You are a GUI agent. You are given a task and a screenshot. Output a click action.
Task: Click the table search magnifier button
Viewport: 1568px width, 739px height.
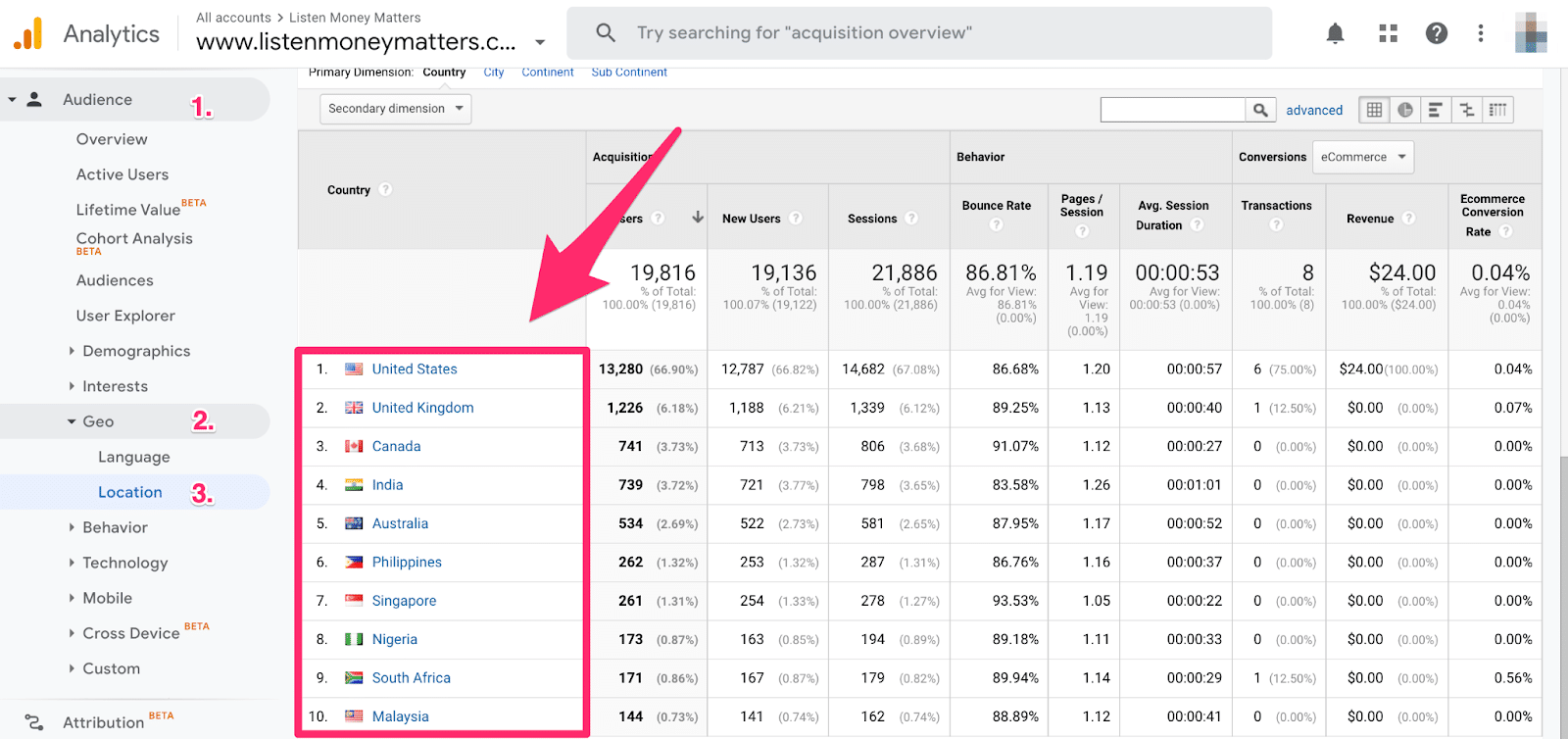pos(1260,110)
